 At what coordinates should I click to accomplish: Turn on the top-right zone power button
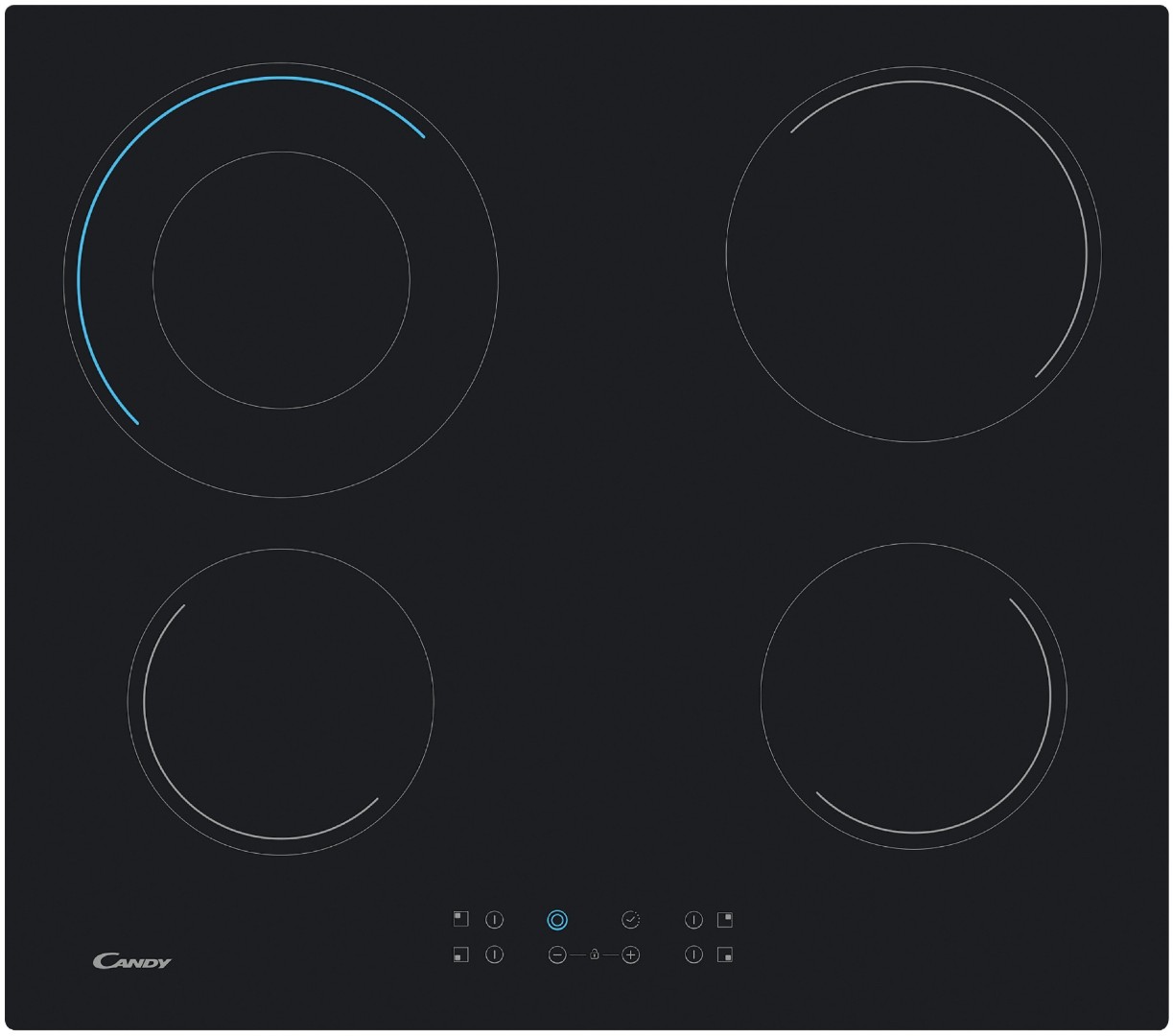(x=693, y=920)
